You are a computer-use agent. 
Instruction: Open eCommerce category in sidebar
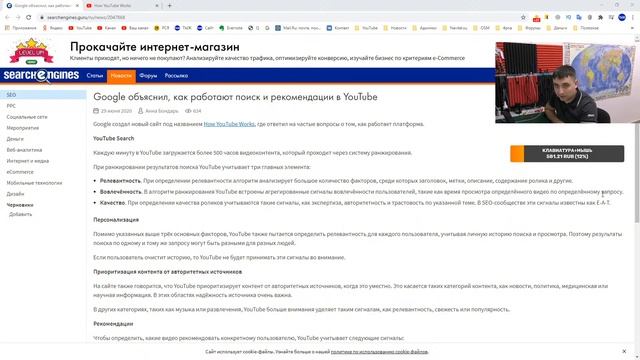point(20,172)
